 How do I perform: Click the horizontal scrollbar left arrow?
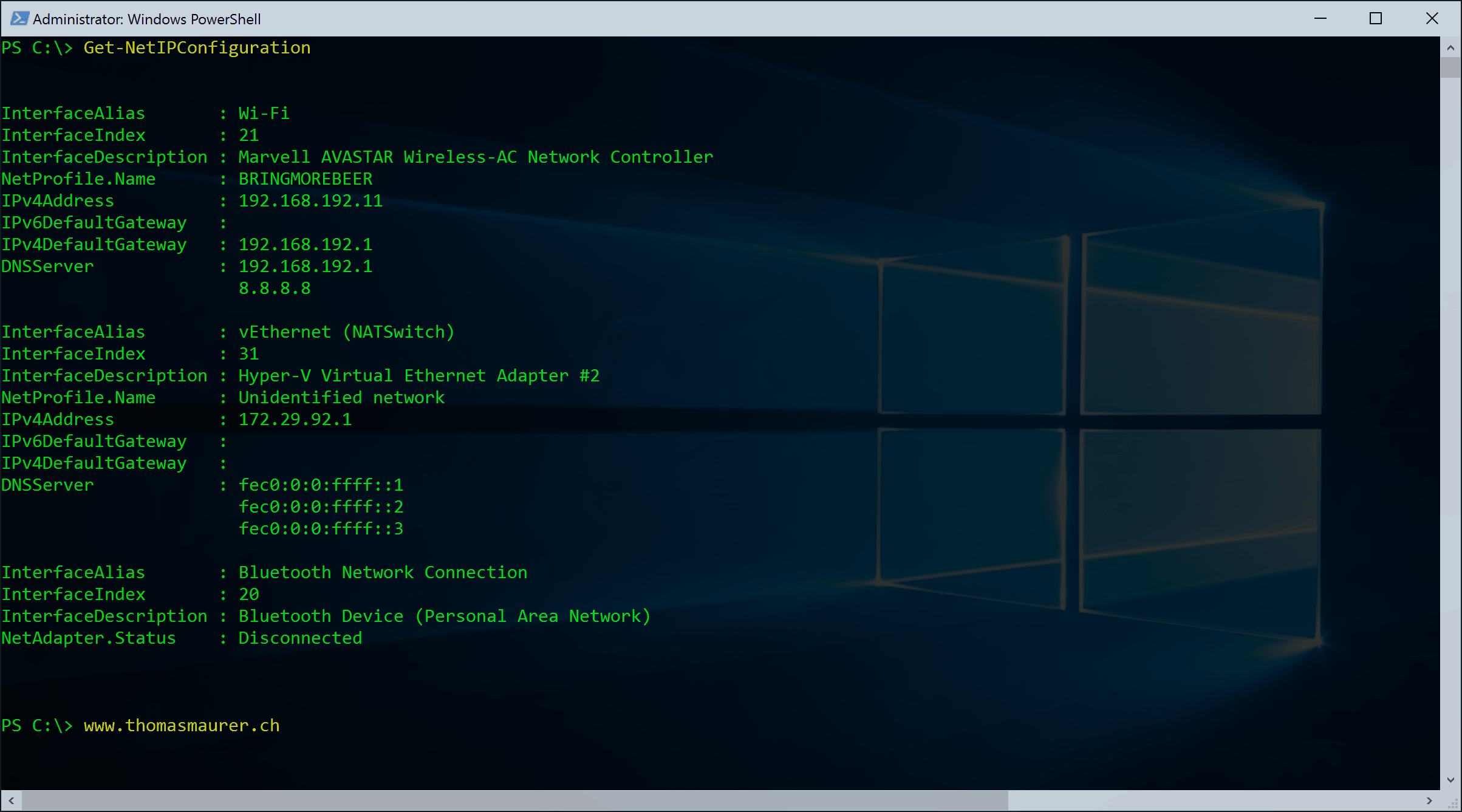[11, 800]
